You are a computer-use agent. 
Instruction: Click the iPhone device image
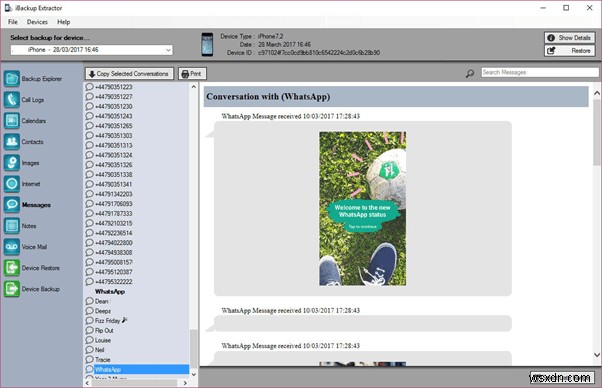click(x=207, y=45)
